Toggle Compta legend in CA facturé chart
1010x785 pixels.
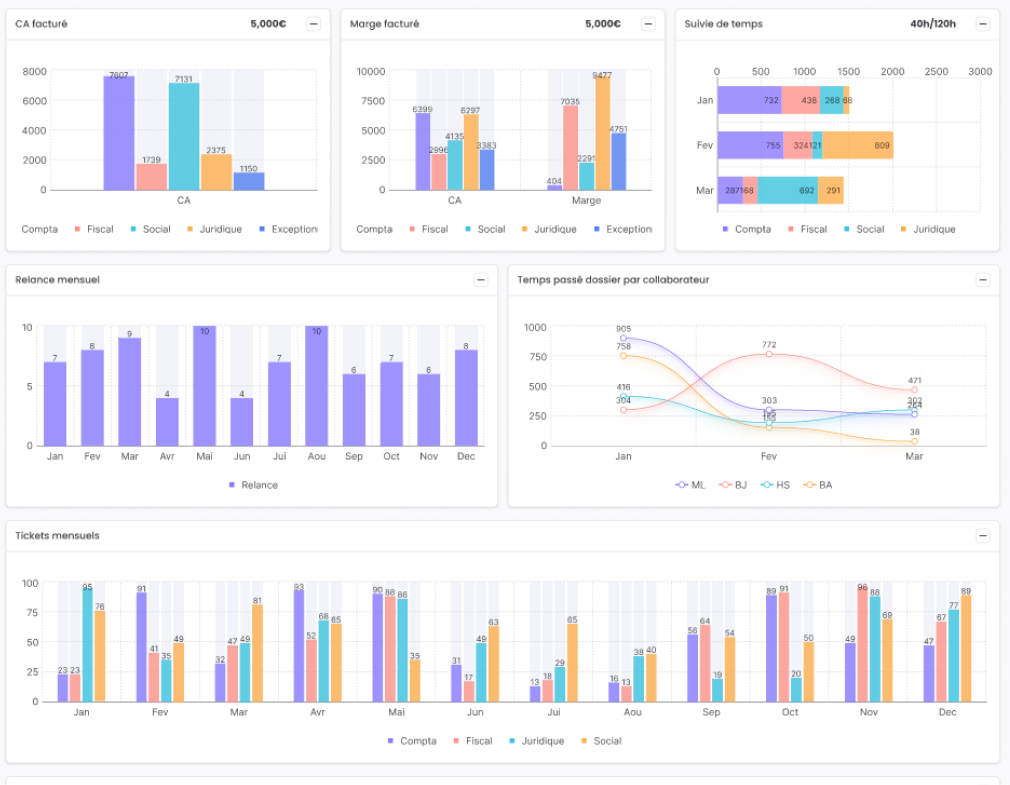tap(39, 229)
